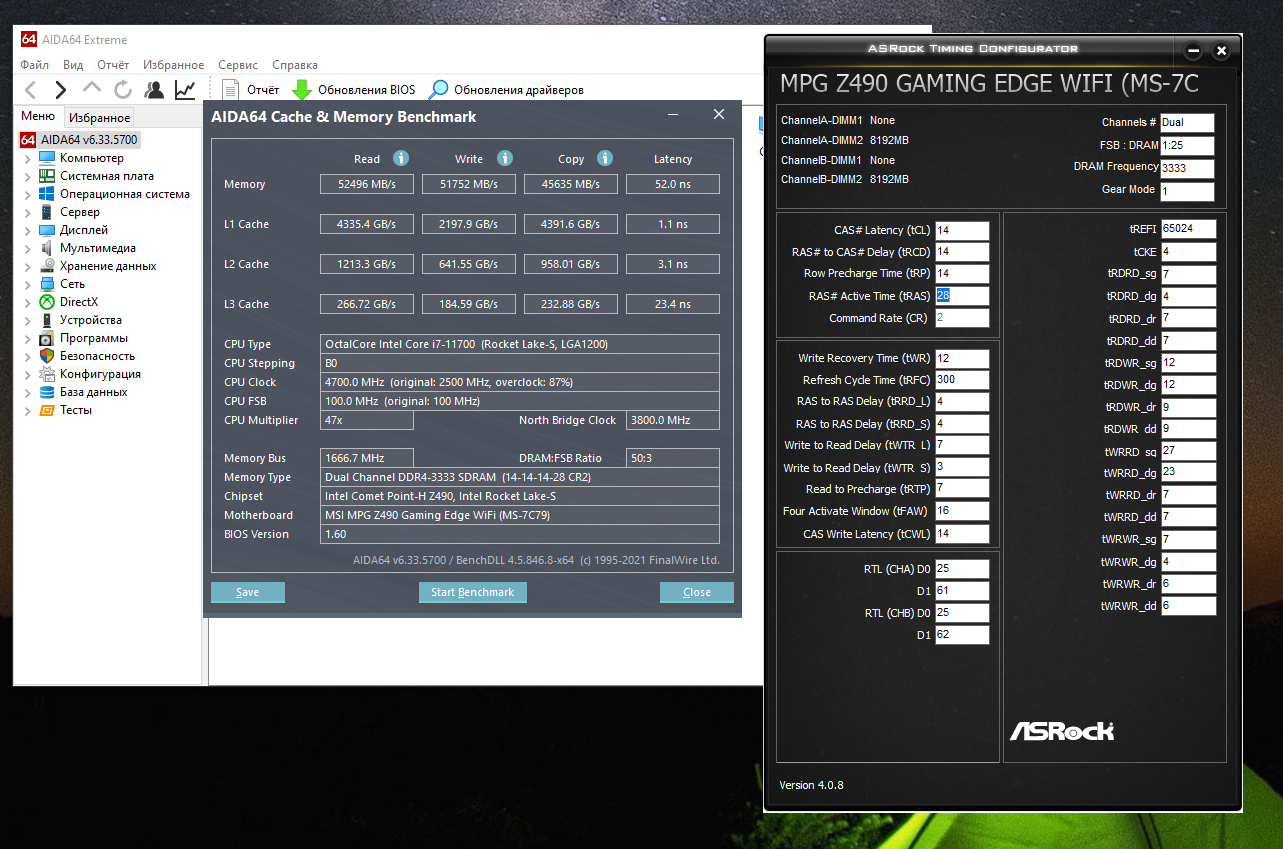Expand the Хранение данных tree node

tap(28, 266)
